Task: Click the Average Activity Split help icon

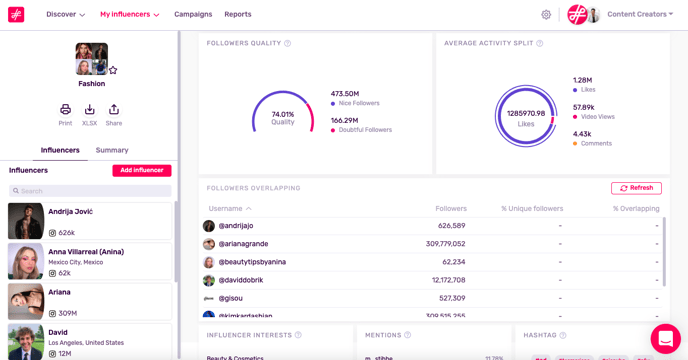Action: click(x=540, y=43)
